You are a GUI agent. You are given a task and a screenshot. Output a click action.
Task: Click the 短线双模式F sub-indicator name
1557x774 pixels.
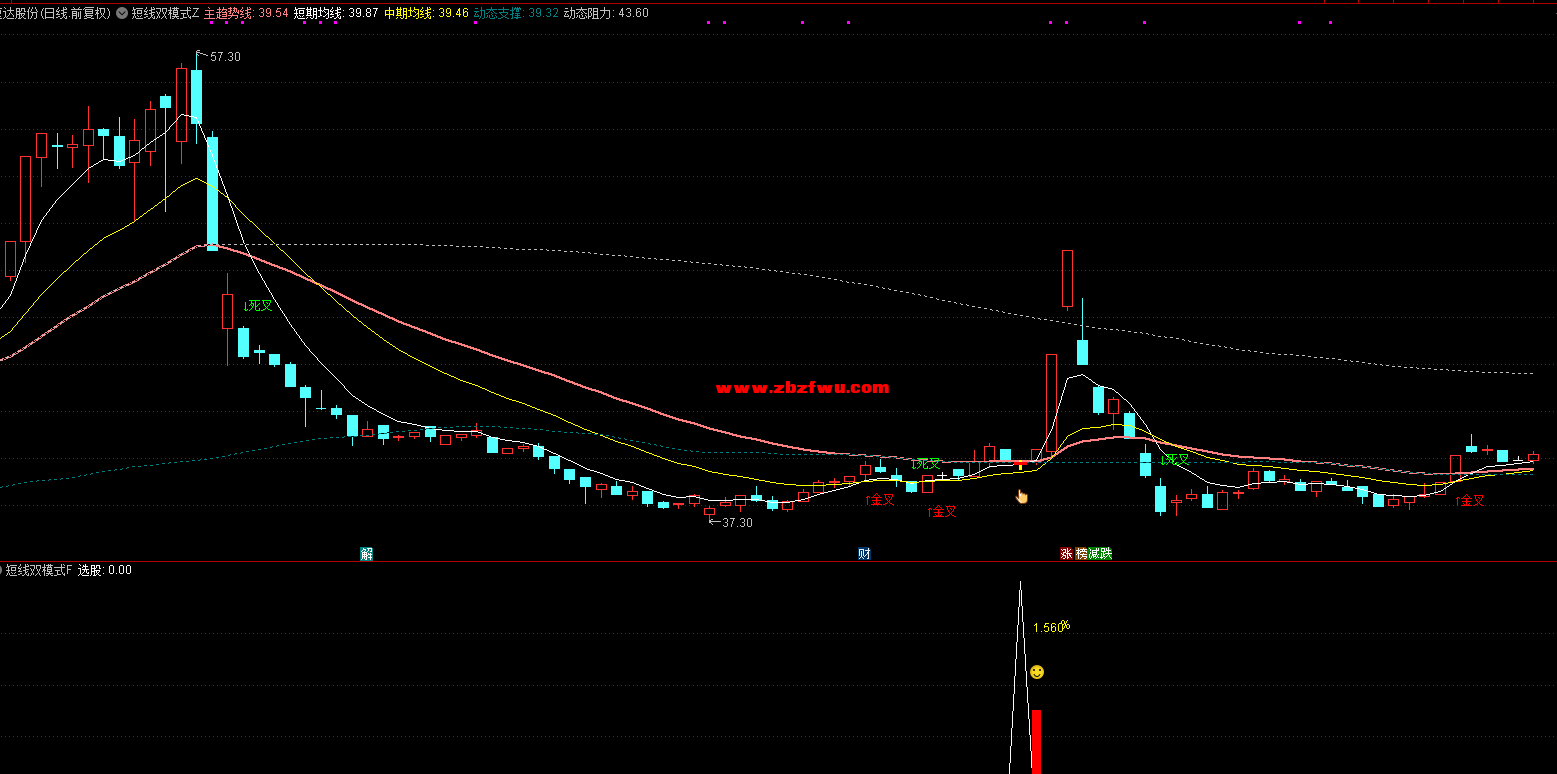click(x=40, y=570)
